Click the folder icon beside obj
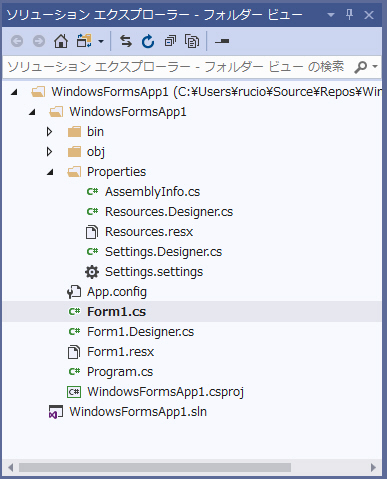This screenshot has width=387, height=479. pos(74,152)
